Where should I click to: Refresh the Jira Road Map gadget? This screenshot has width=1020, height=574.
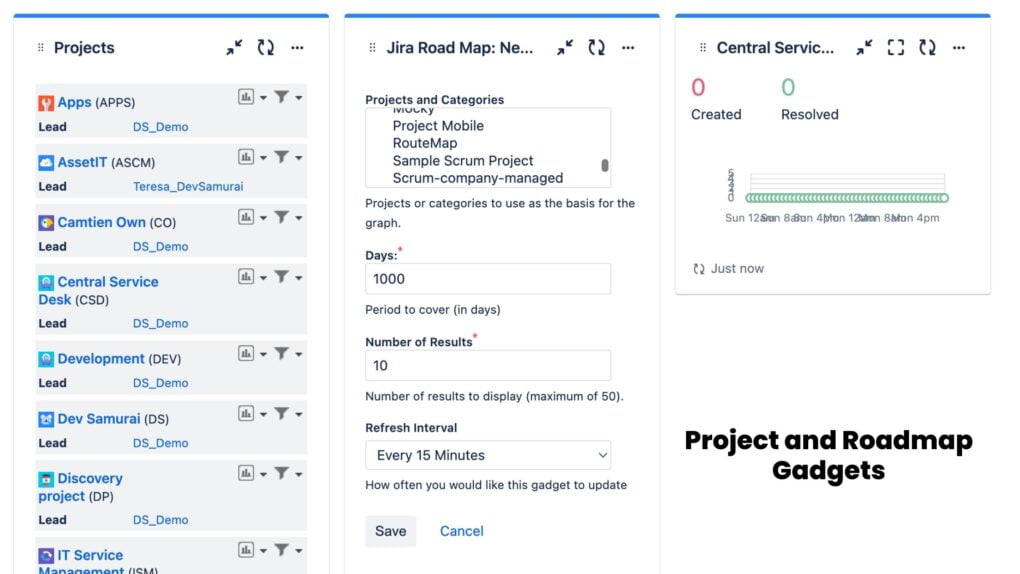[597, 48]
